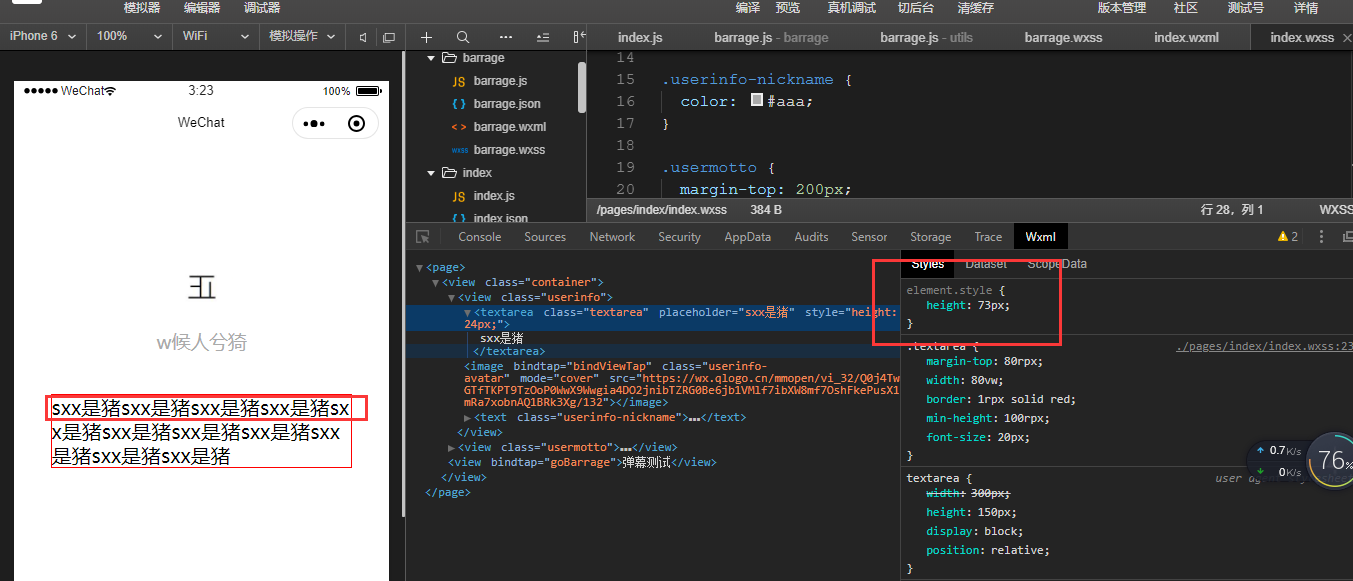Mute the simulator sound
Image resolution: width=1353 pixels, height=581 pixels.
361,35
